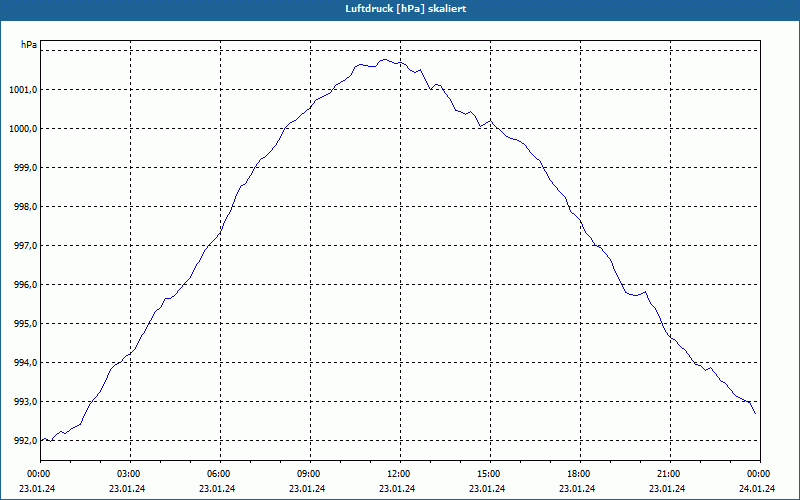This screenshot has height=500, width=800.
Task: Click the '23.01.24' date under the first 00:00
Action: pyautogui.click(x=37, y=488)
